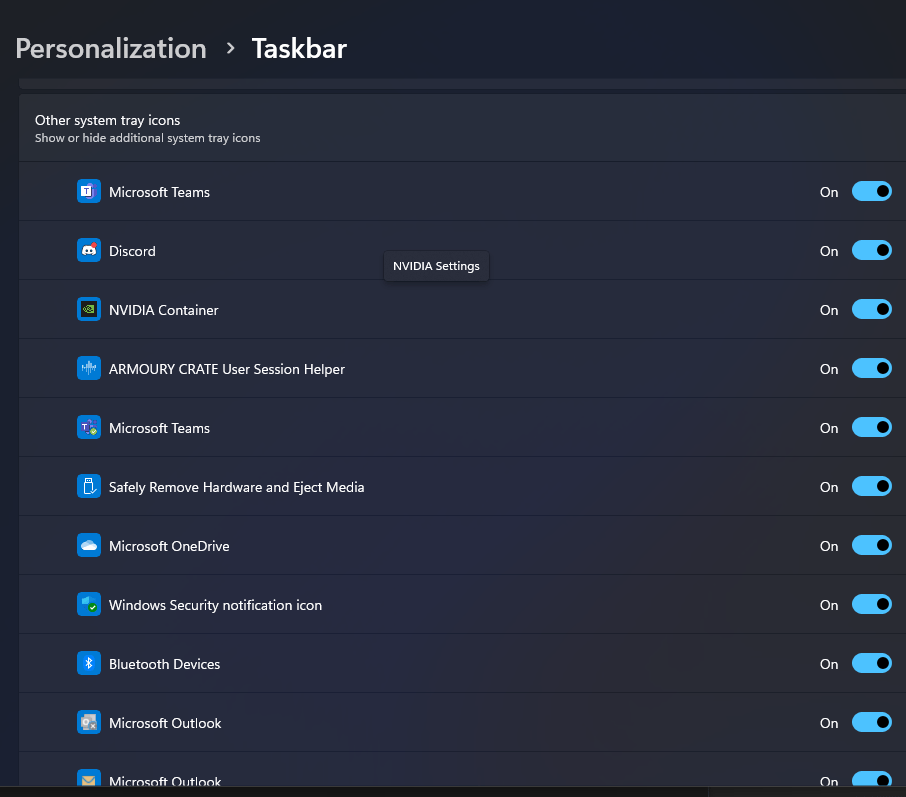Click the breadcrumb chevron after Personalization

[230, 49]
